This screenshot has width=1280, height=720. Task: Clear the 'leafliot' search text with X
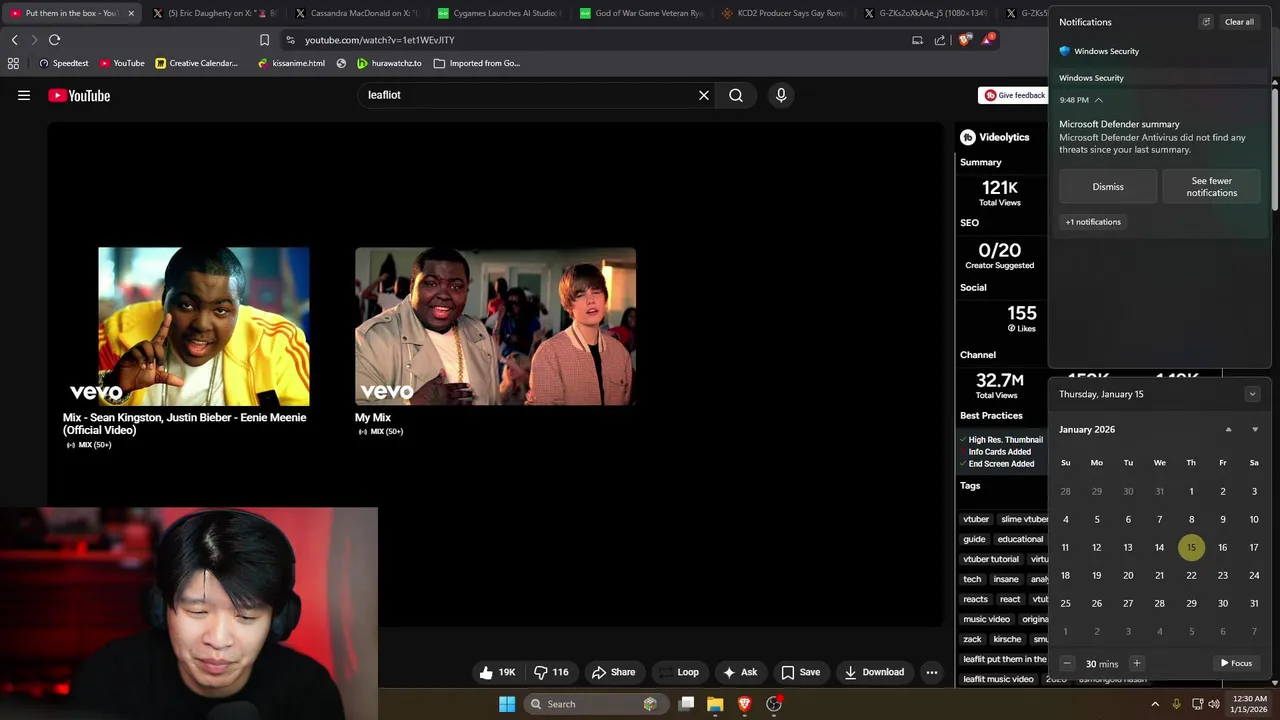(704, 95)
